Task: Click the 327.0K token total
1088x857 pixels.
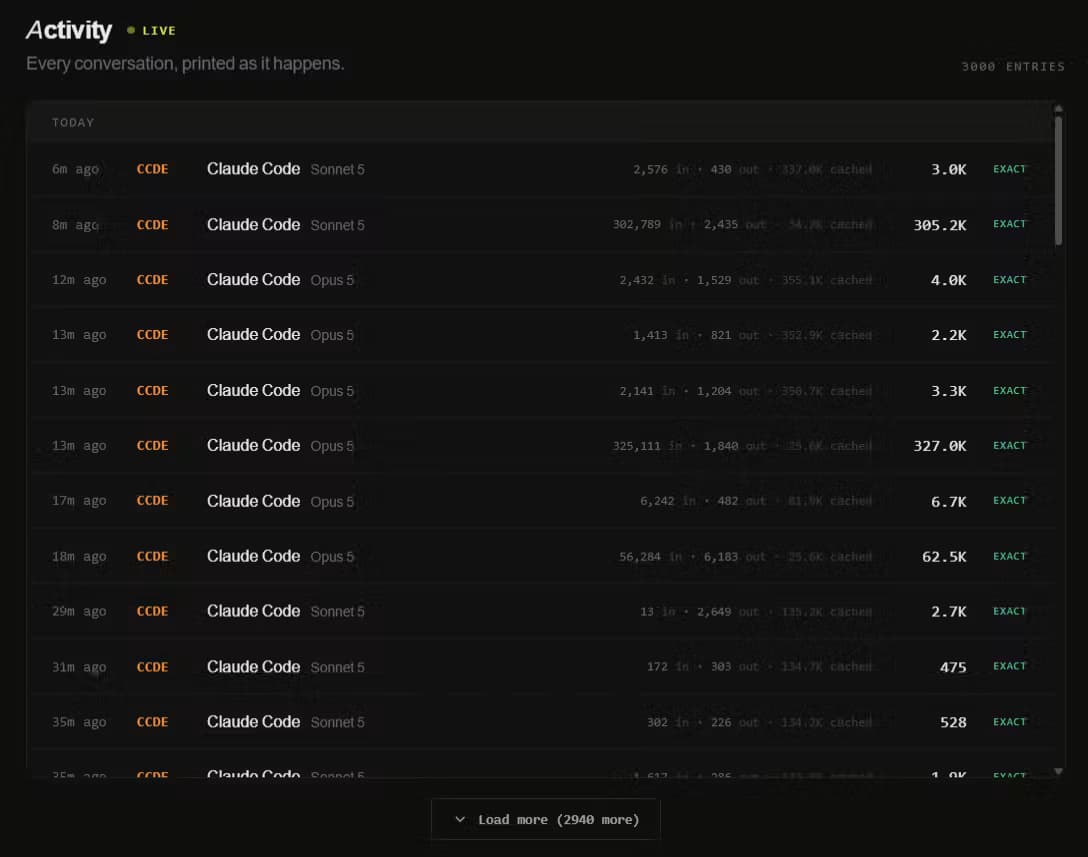Action: tap(940, 446)
